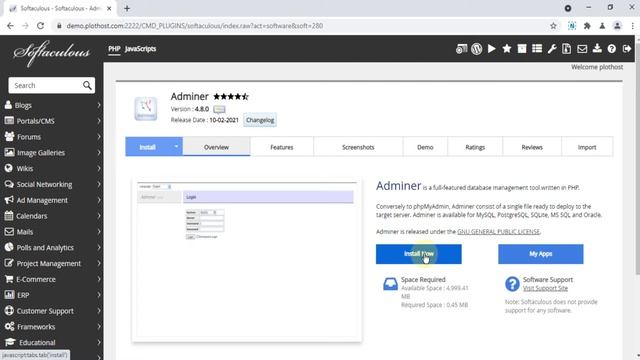Open the installations archive box icon
Viewport: 640px width, 360px height.
[522, 49]
